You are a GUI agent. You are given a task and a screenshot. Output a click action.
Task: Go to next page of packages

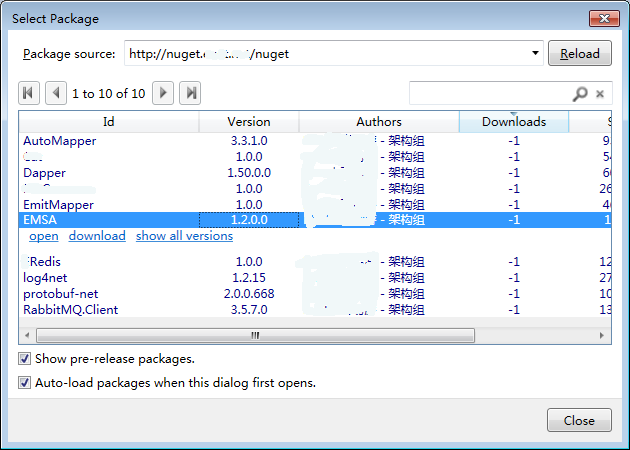click(163, 93)
